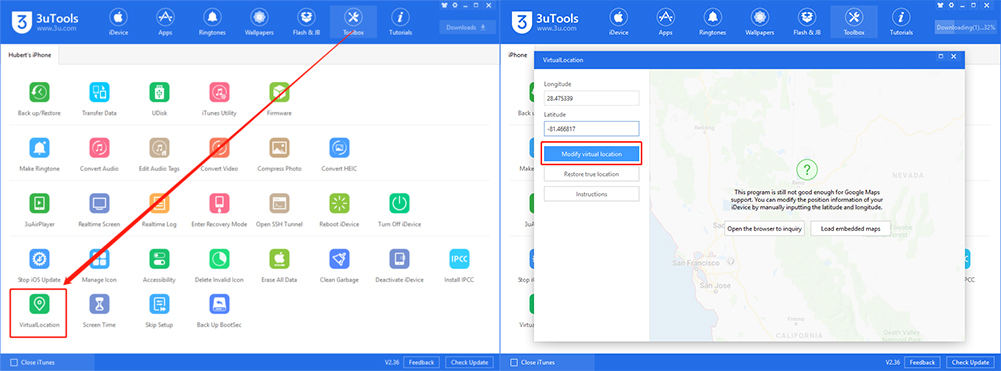Open Wallpapers section in right window
1001x371 pixels.
[760, 22]
